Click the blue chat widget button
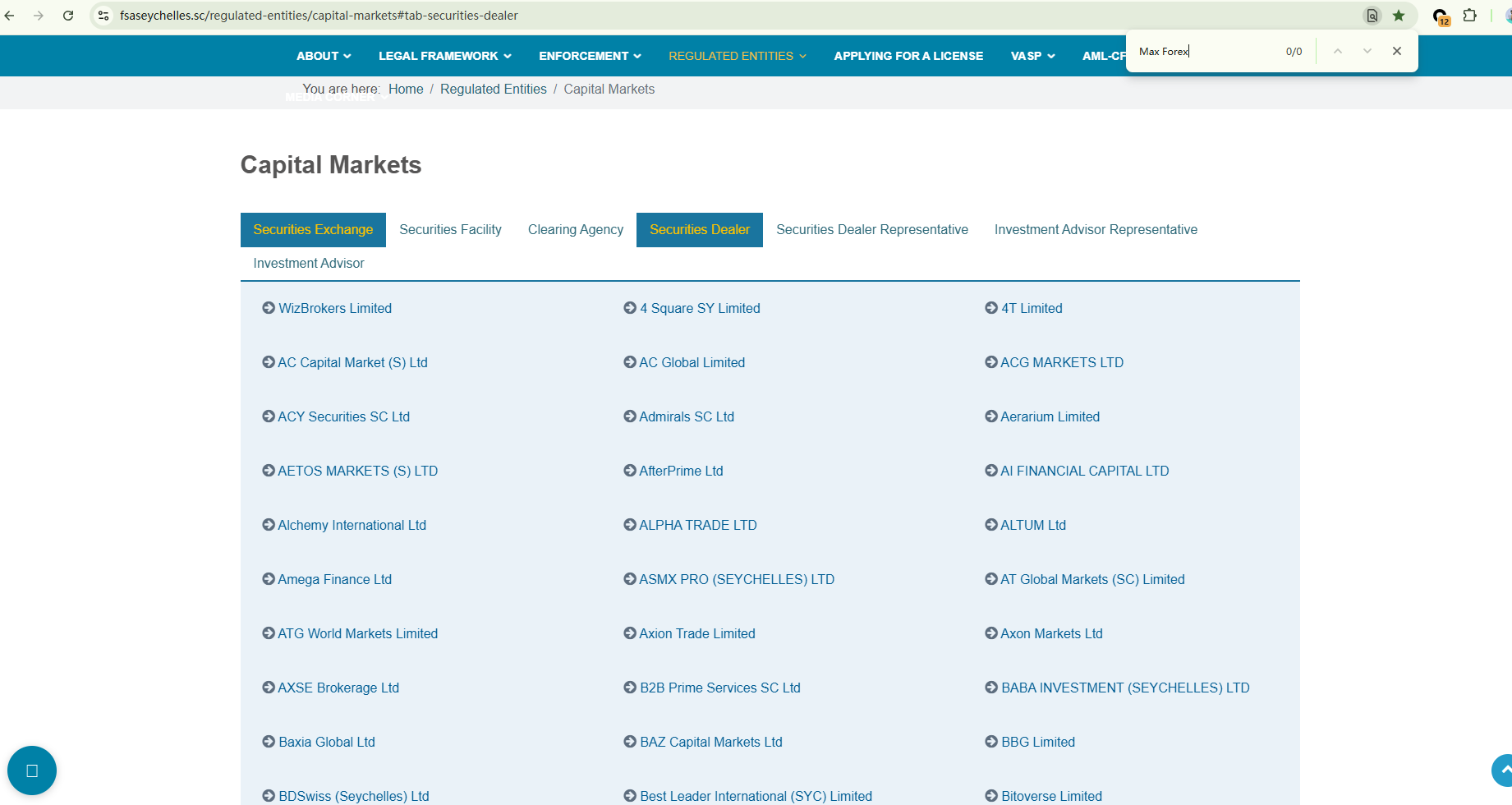This screenshot has height=805, width=1512. (32, 770)
